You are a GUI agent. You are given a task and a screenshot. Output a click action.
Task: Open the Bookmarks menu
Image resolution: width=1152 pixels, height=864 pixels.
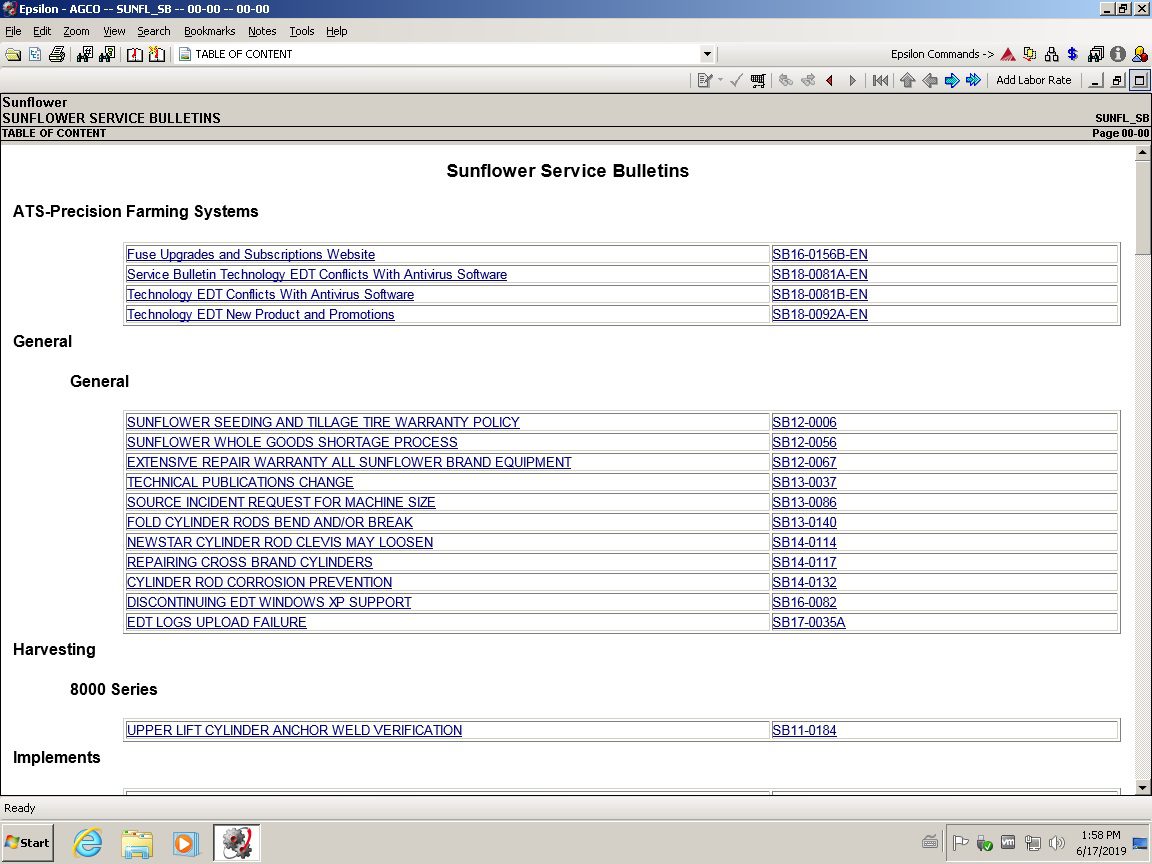point(209,31)
